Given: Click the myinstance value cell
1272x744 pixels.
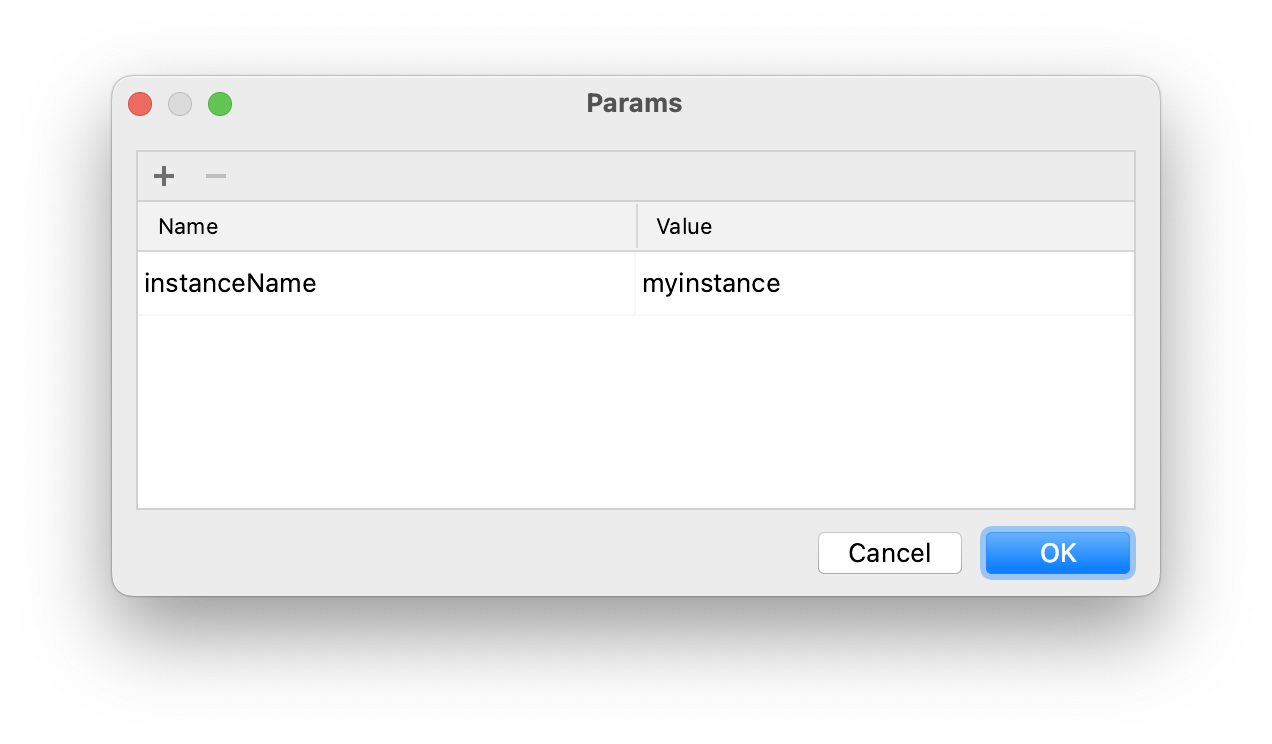Looking at the screenshot, I should (x=711, y=284).
